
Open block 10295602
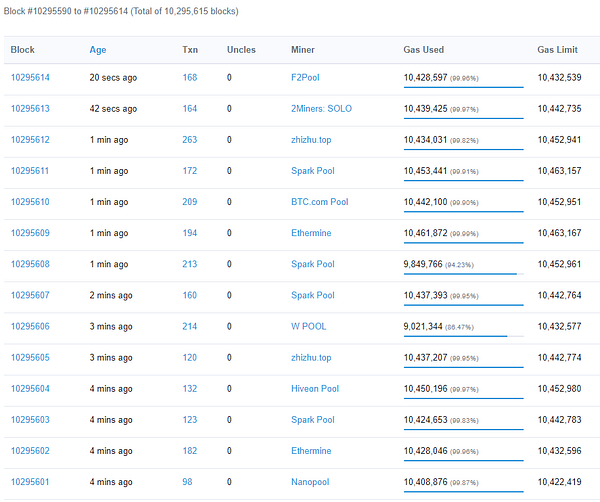pos(30,451)
